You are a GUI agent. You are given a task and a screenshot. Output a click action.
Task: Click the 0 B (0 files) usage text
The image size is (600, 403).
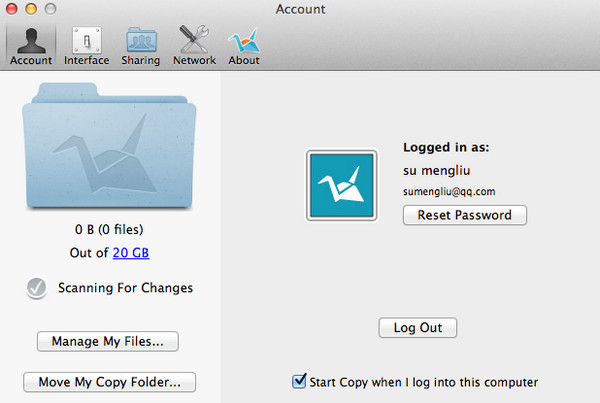109,230
